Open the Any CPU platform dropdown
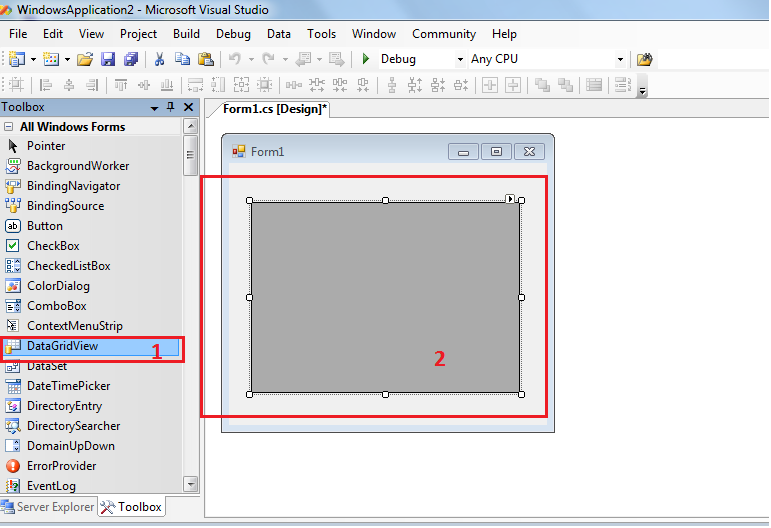Screen dimensions: 771x528 (620, 60)
